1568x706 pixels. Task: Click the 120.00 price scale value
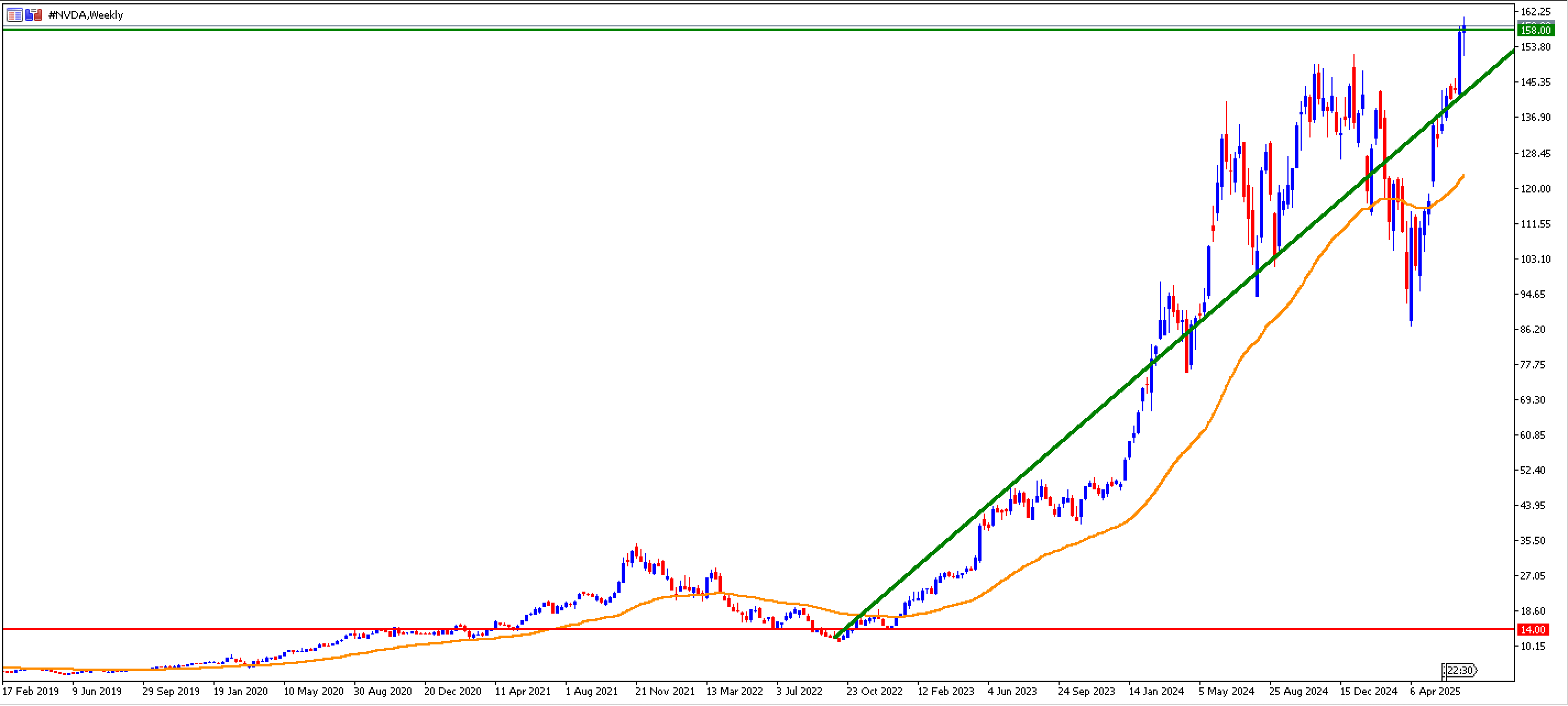[x=1536, y=189]
